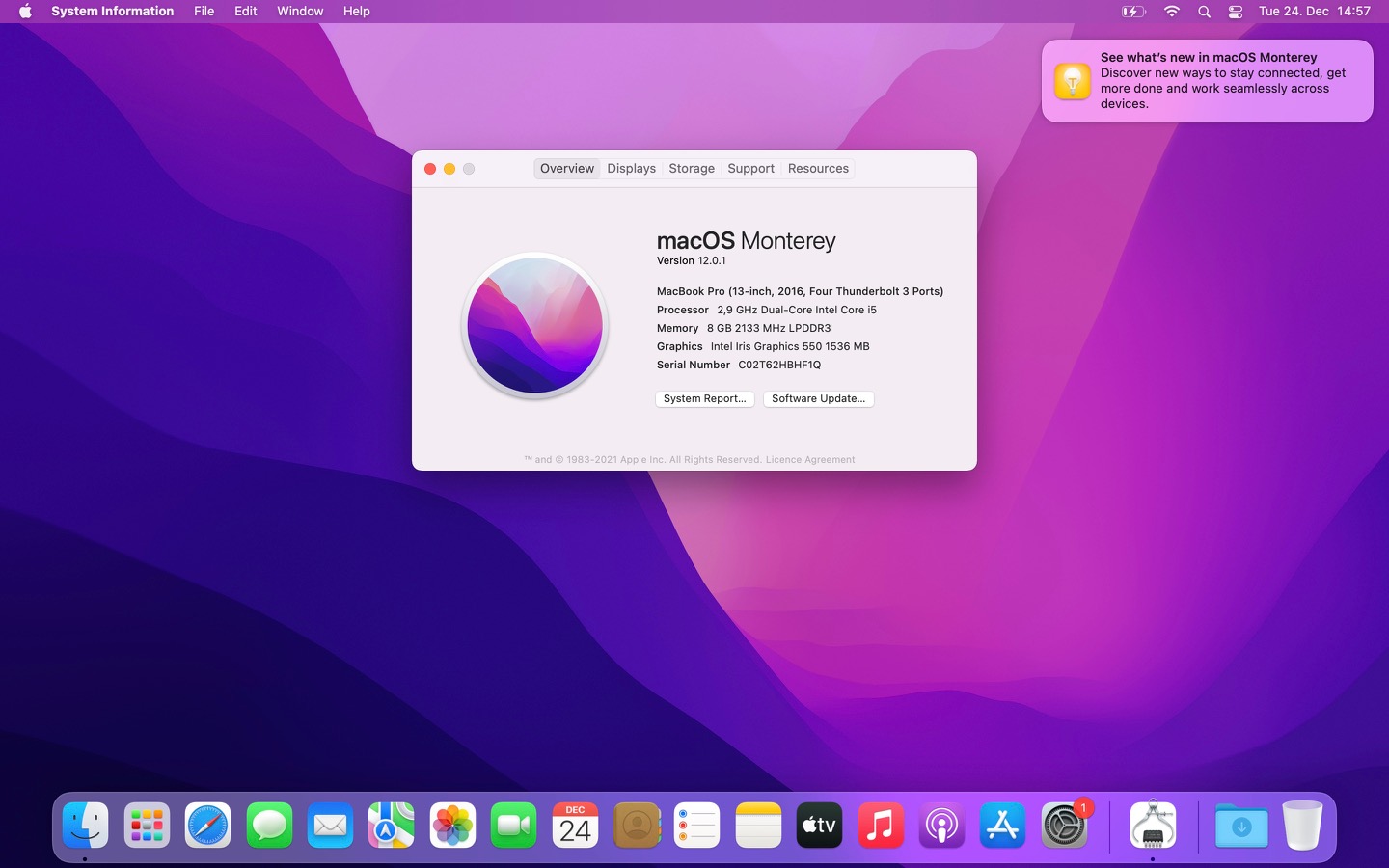The width and height of the screenshot is (1389, 868).
Task: Open Downloads folder in dock
Action: (x=1241, y=826)
